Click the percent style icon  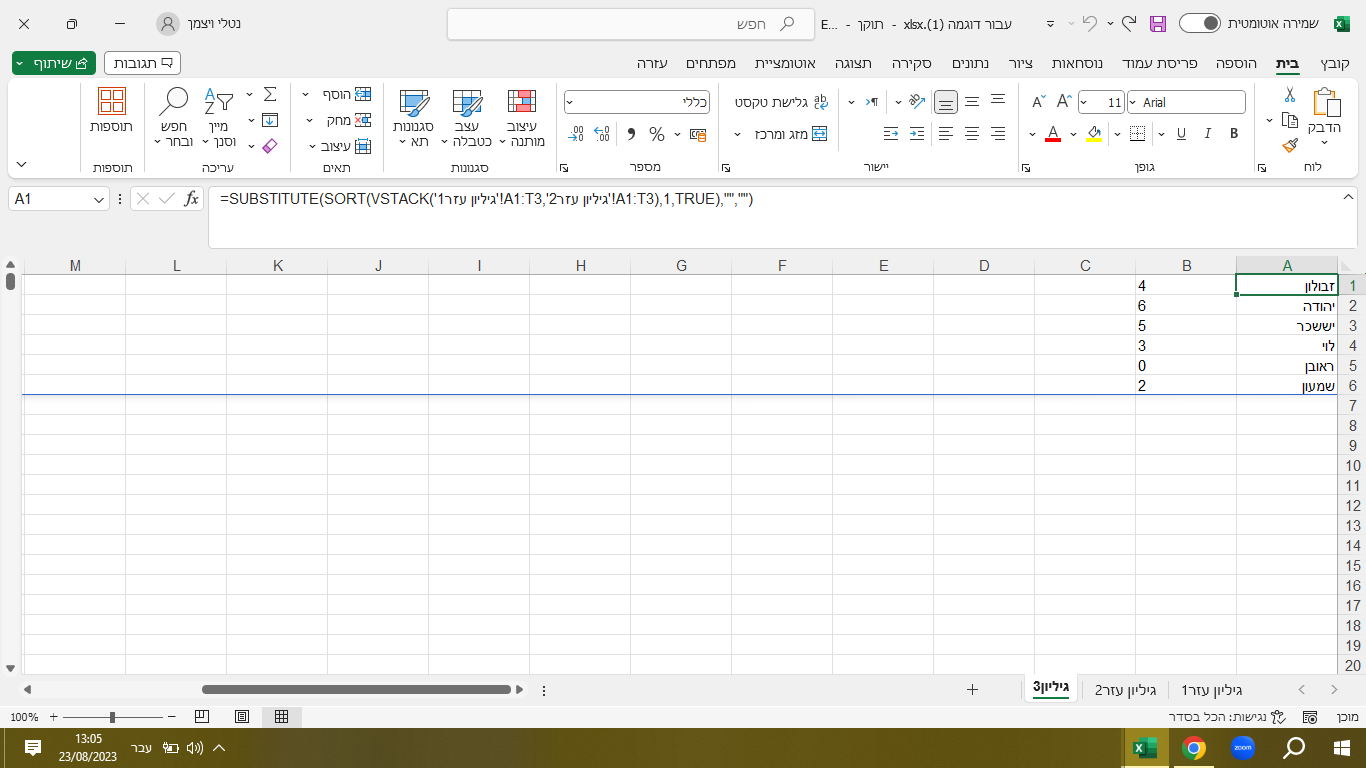[x=657, y=134]
